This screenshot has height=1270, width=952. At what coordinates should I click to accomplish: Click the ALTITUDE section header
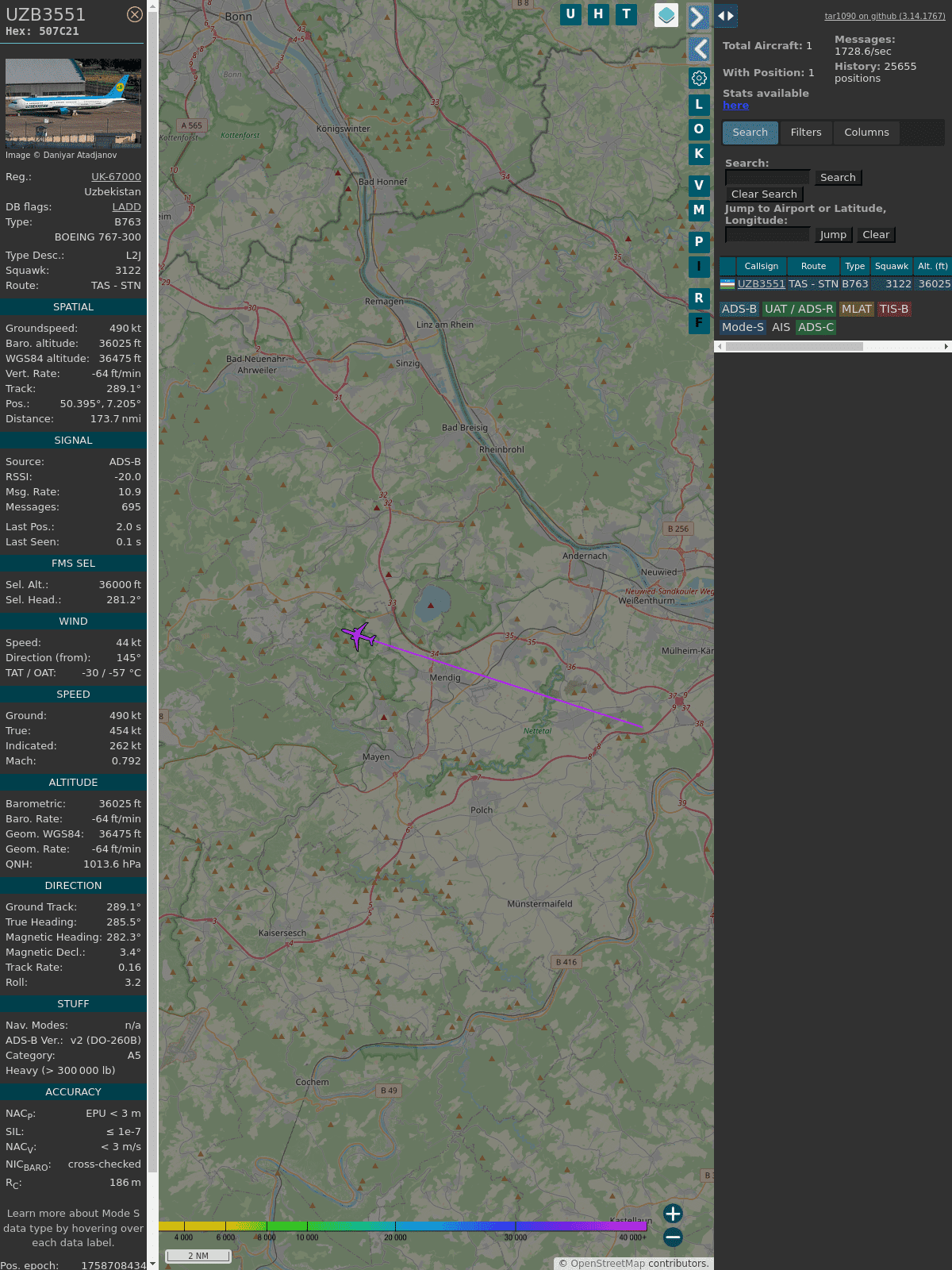point(73,783)
